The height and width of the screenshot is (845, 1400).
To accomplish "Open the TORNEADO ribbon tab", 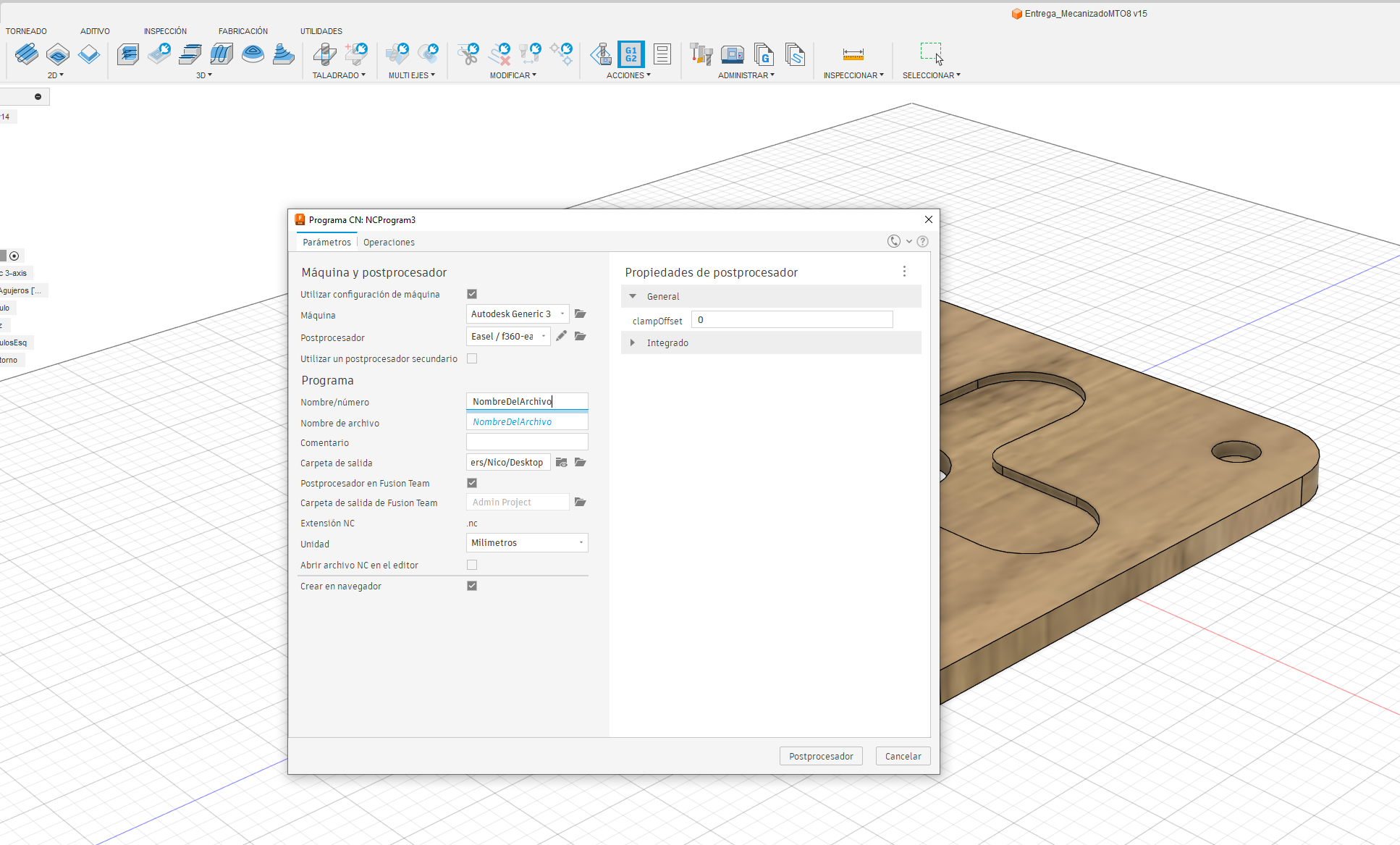I will coord(26,31).
